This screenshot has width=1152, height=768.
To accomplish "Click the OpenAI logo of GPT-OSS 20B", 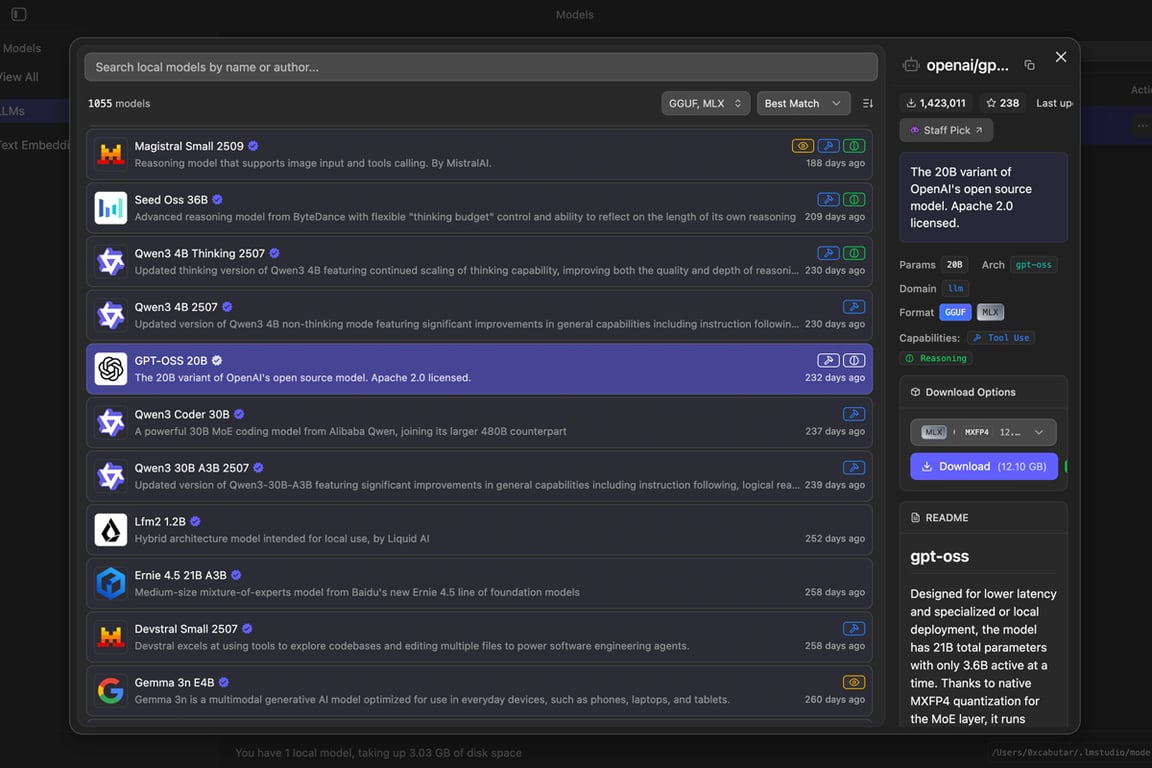I will click(x=111, y=369).
